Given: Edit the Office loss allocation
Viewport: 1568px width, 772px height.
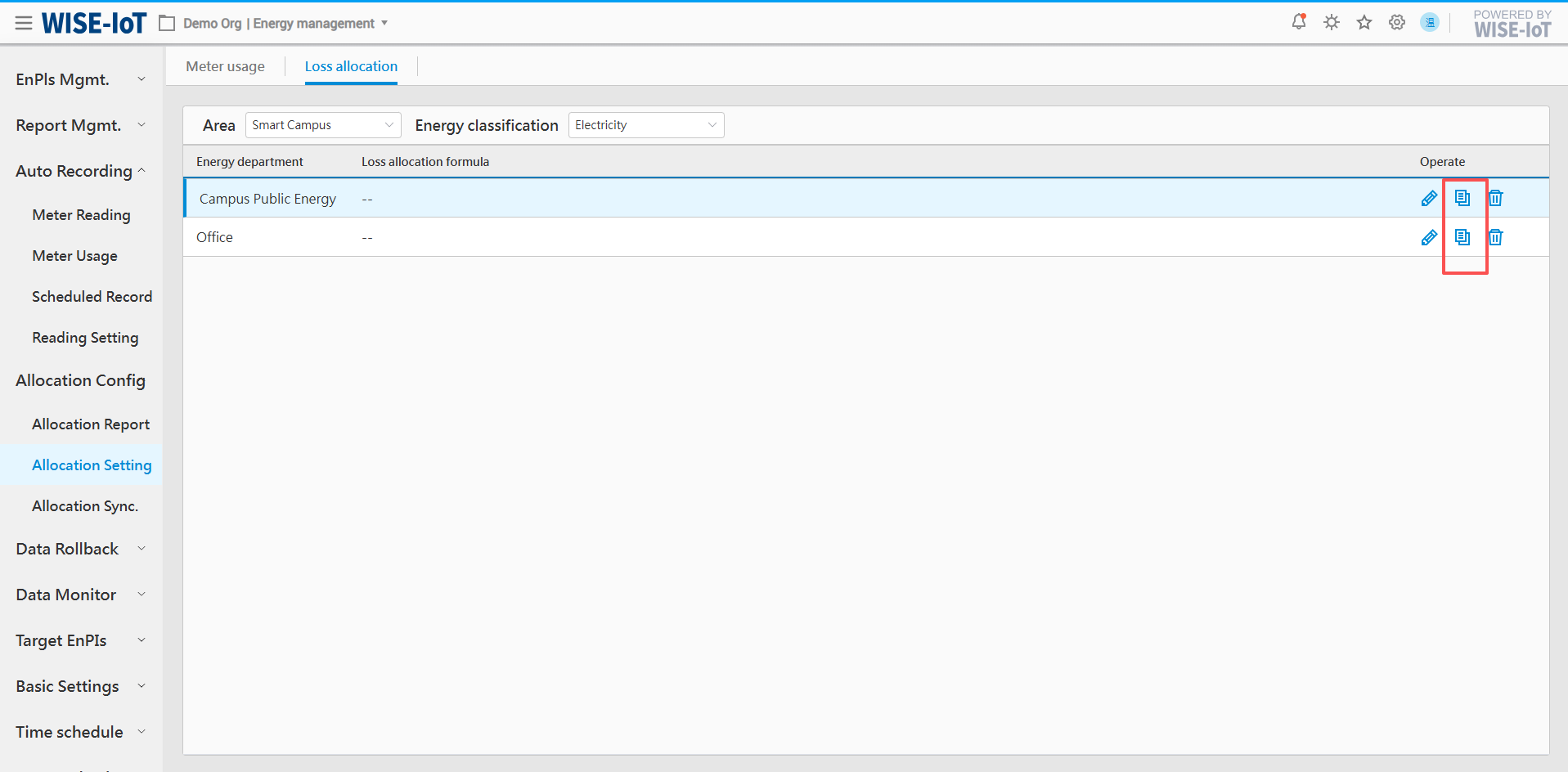Looking at the screenshot, I should coord(1429,237).
